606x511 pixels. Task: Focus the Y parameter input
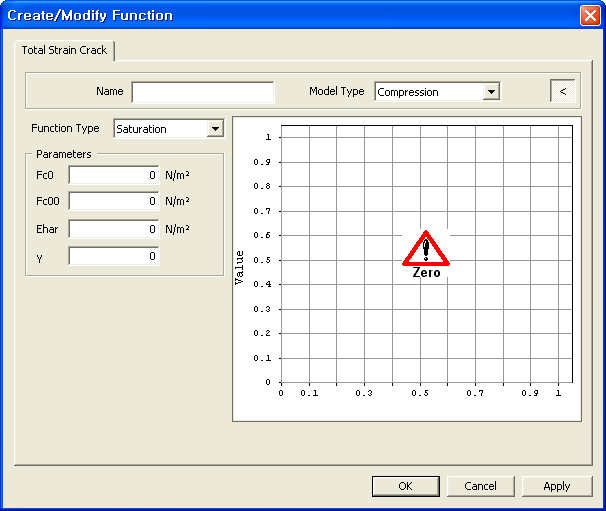click(114, 256)
